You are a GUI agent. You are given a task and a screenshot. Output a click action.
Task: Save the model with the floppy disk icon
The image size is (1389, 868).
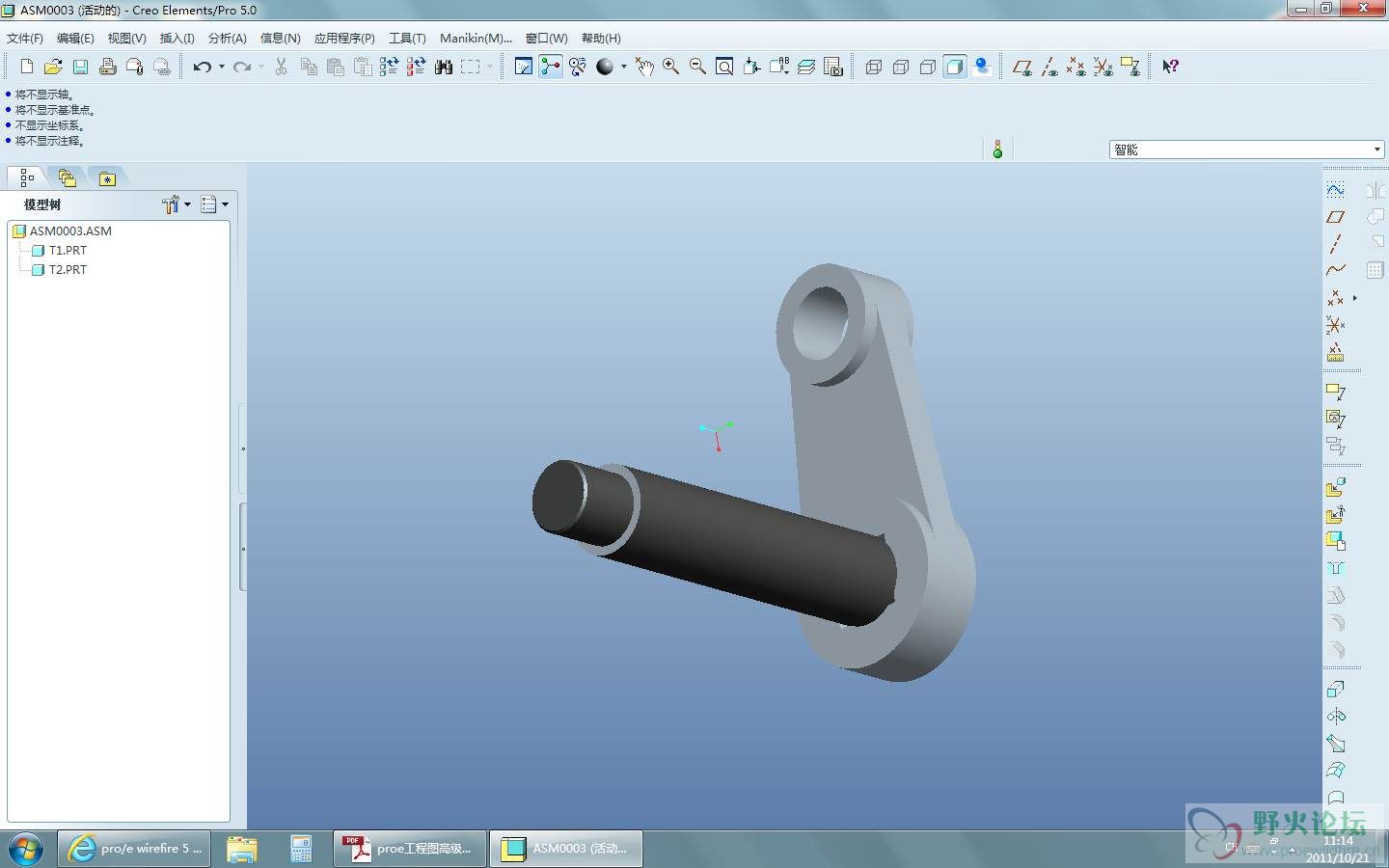tap(81, 67)
